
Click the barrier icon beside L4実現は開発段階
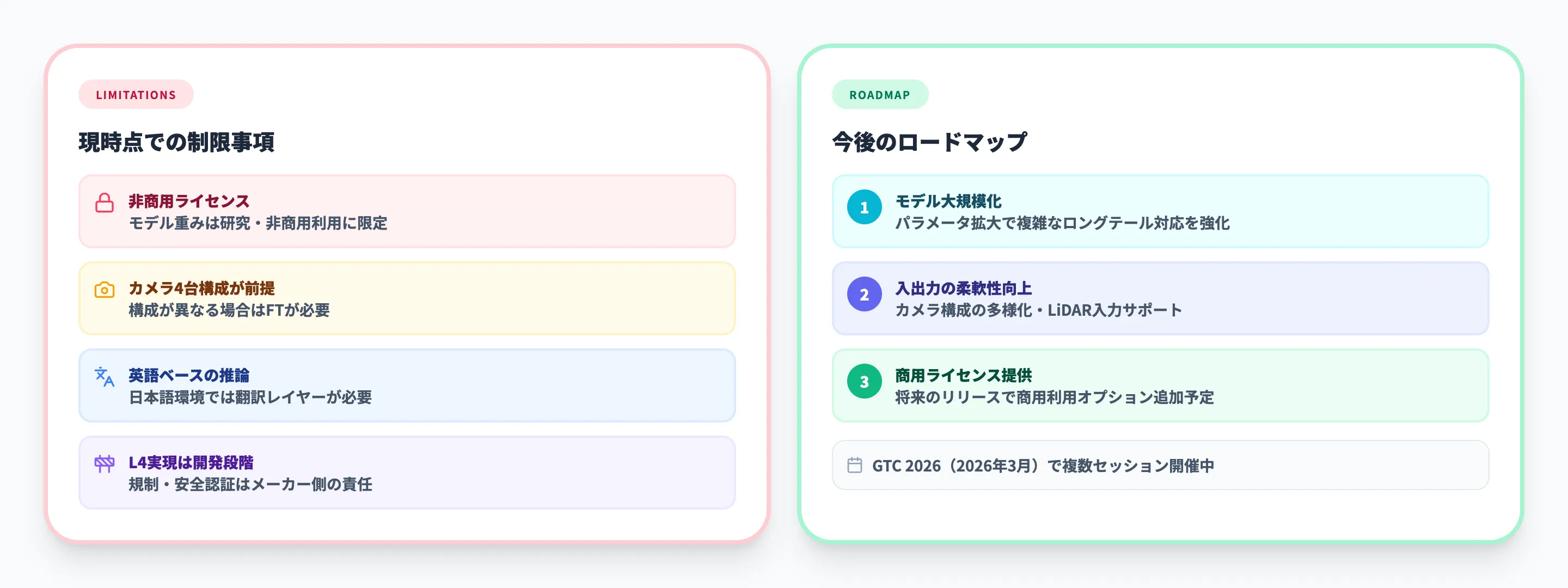tap(105, 464)
